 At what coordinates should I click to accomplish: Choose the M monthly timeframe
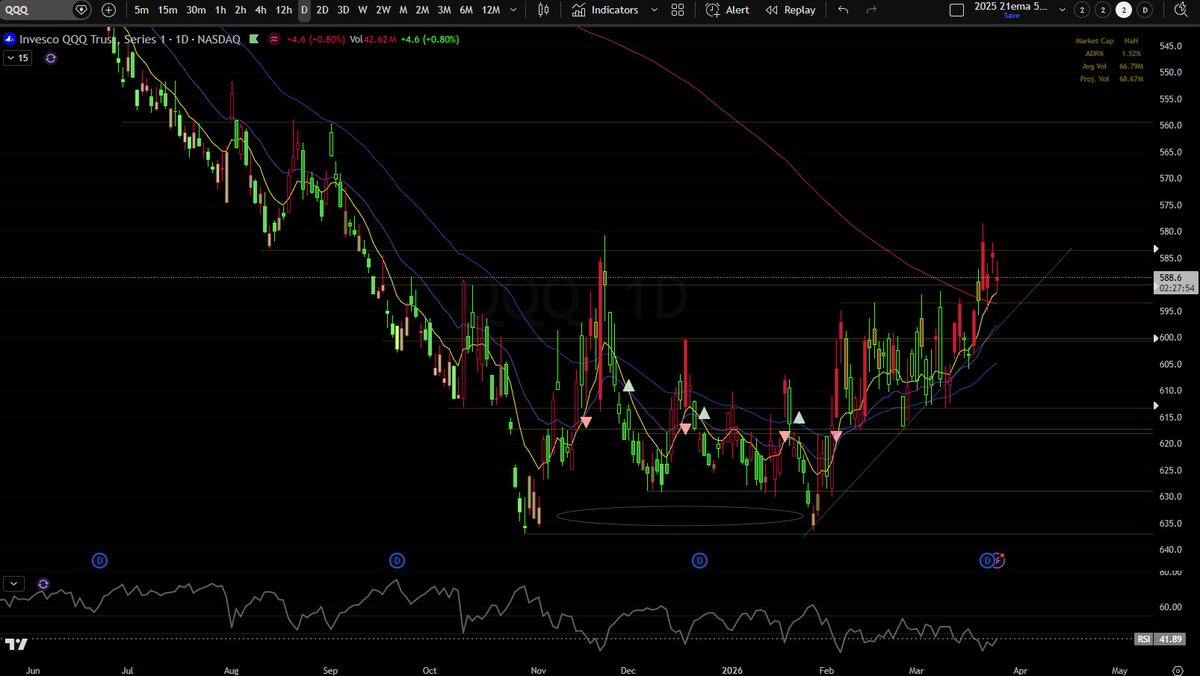[403, 10]
